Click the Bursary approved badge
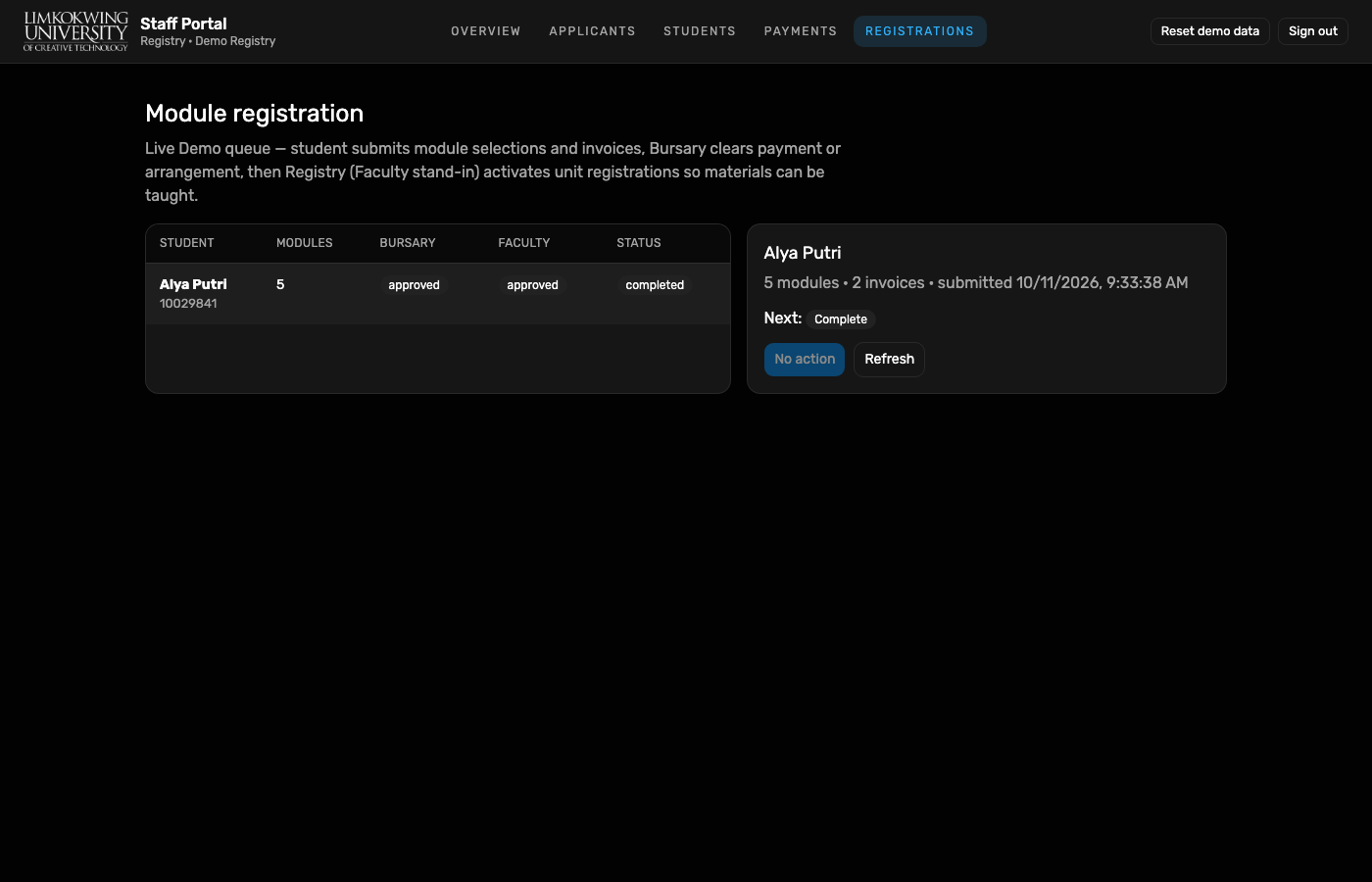The image size is (1372, 882). click(414, 285)
